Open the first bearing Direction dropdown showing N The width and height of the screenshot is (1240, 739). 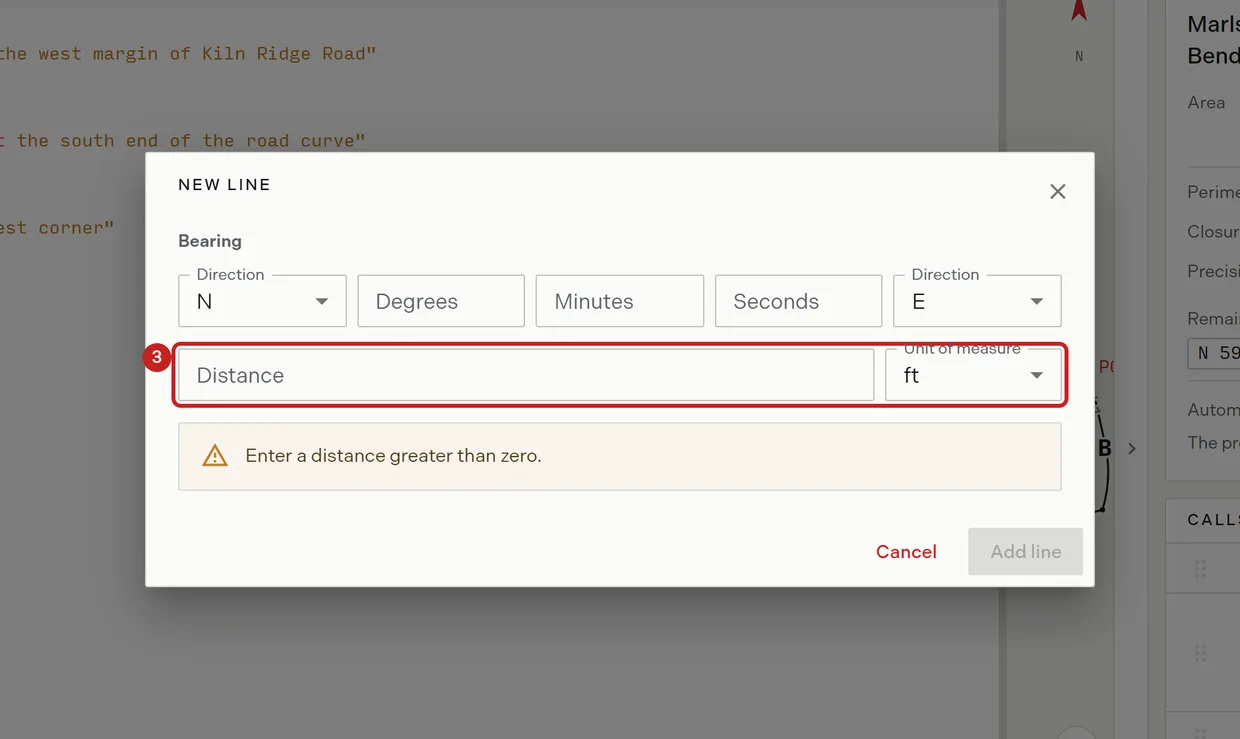(x=262, y=301)
